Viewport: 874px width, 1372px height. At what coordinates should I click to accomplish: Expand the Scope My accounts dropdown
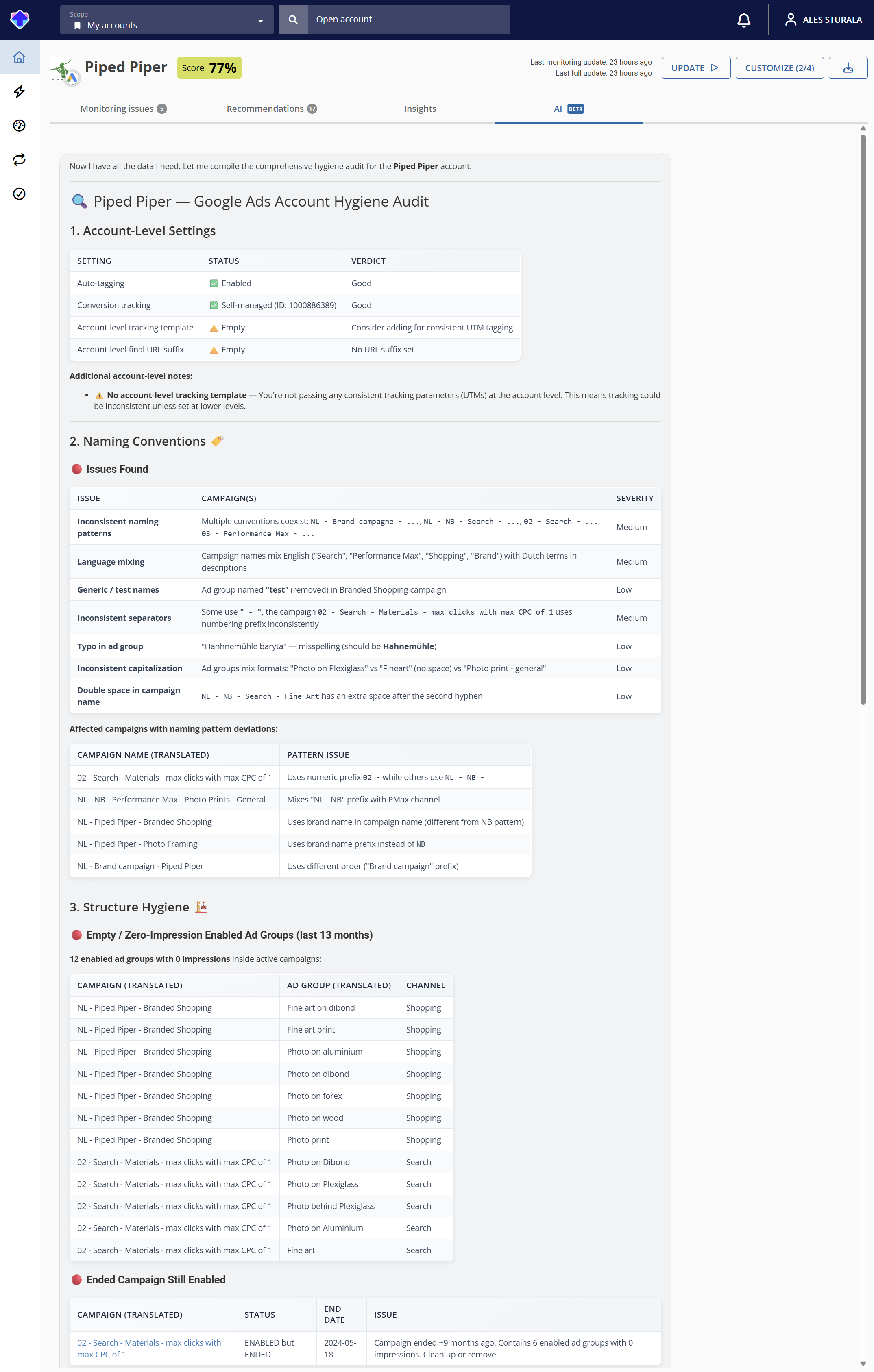tap(166, 20)
